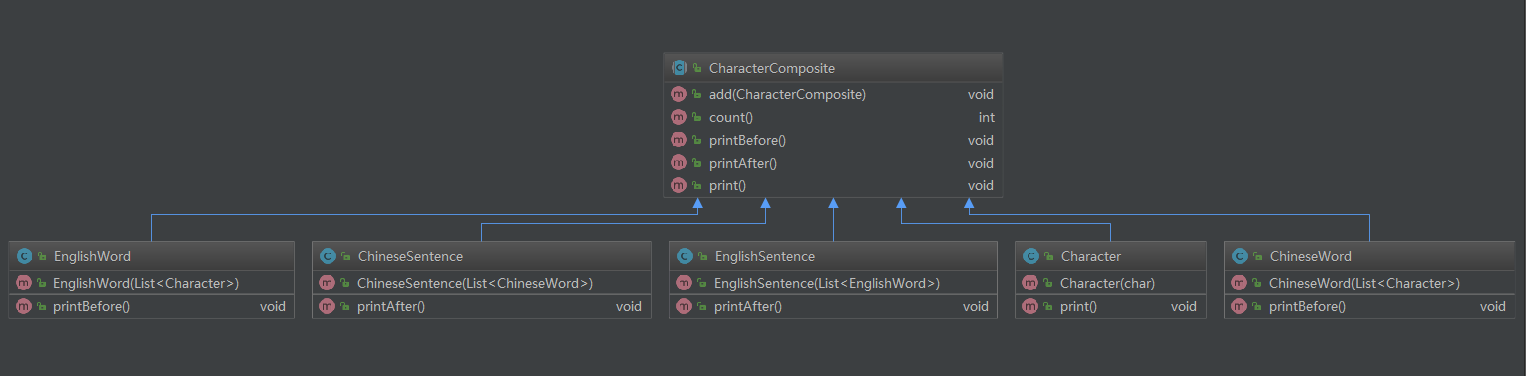Click the EnglishWord class icon
This screenshot has height=376, width=1526.
point(24,256)
